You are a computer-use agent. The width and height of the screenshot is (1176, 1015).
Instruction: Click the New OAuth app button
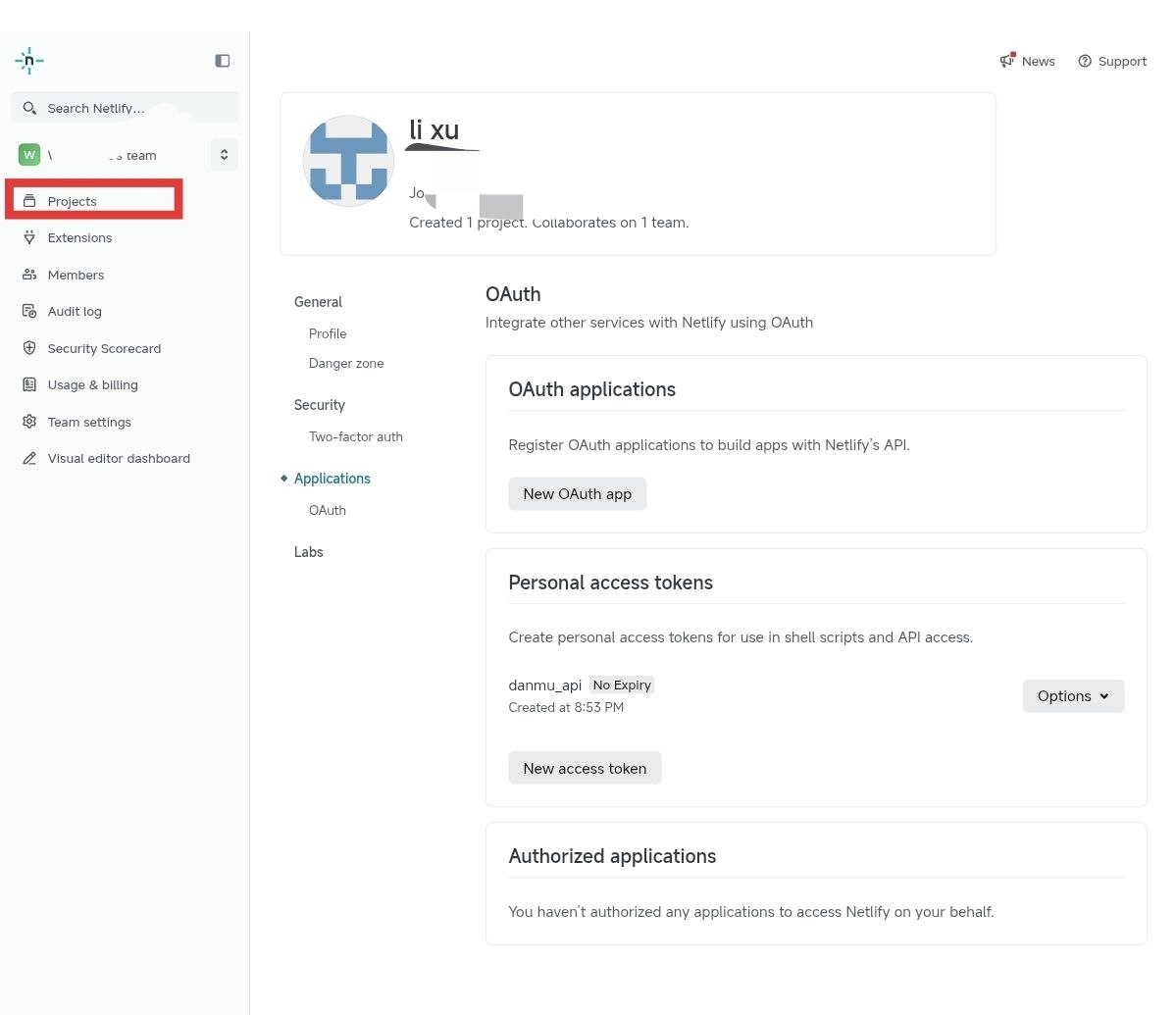[x=577, y=493]
